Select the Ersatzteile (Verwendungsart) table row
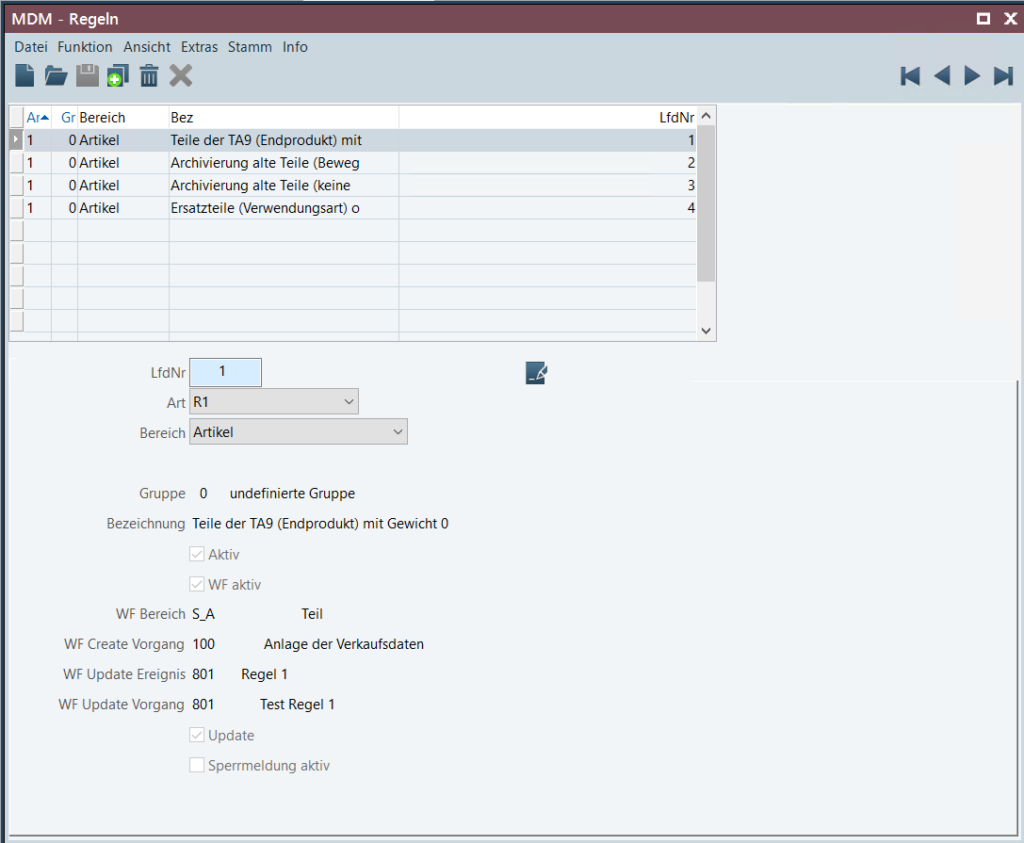Image resolution: width=1024 pixels, height=843 pixels. (x=265, y=208)
